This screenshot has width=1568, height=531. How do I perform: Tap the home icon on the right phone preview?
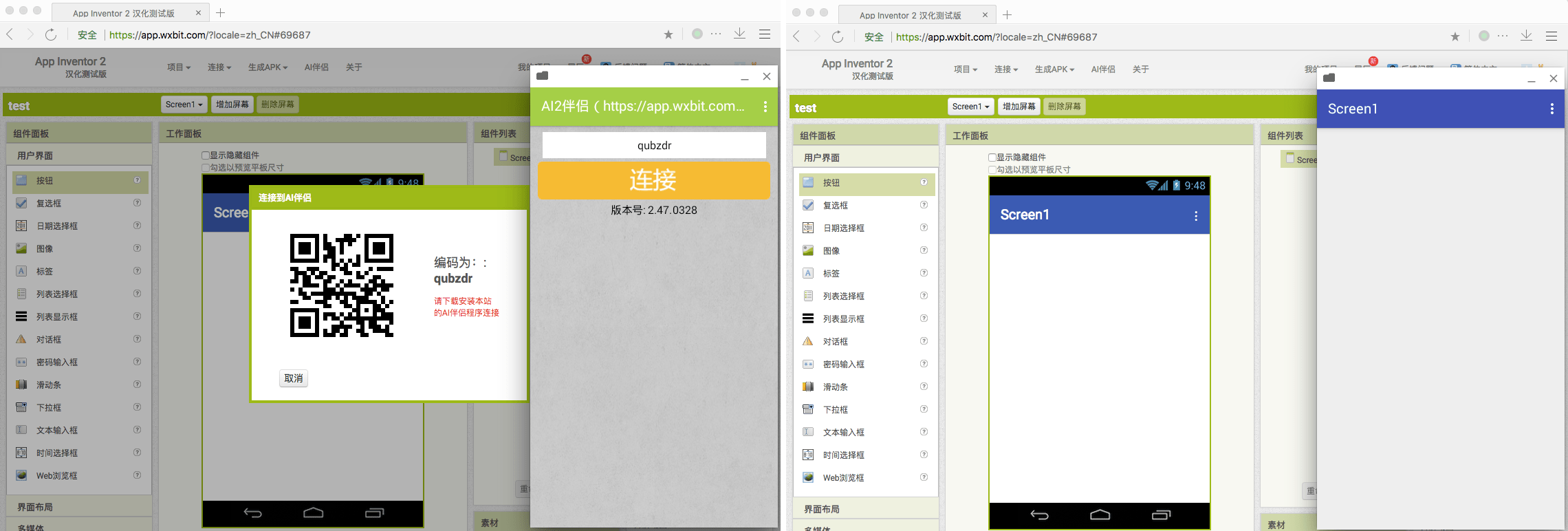click(1100, 515)
